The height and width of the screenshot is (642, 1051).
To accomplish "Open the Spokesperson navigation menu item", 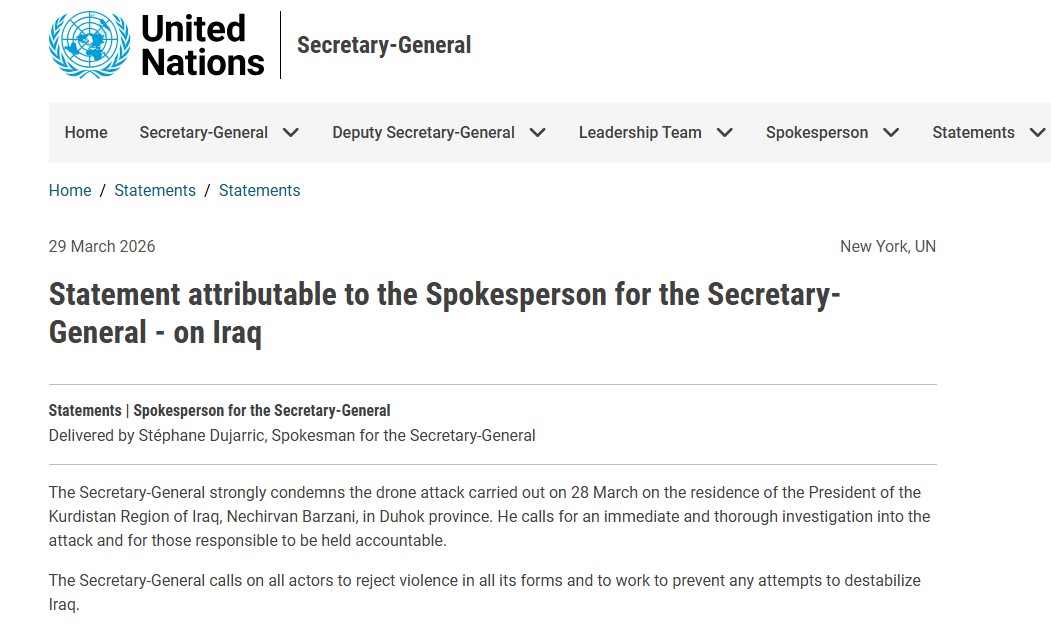I will (x=817, y=133).
